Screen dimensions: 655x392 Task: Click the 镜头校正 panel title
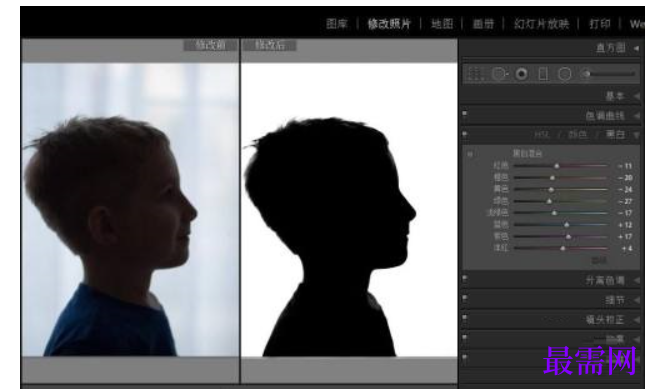tap(605, 320)
